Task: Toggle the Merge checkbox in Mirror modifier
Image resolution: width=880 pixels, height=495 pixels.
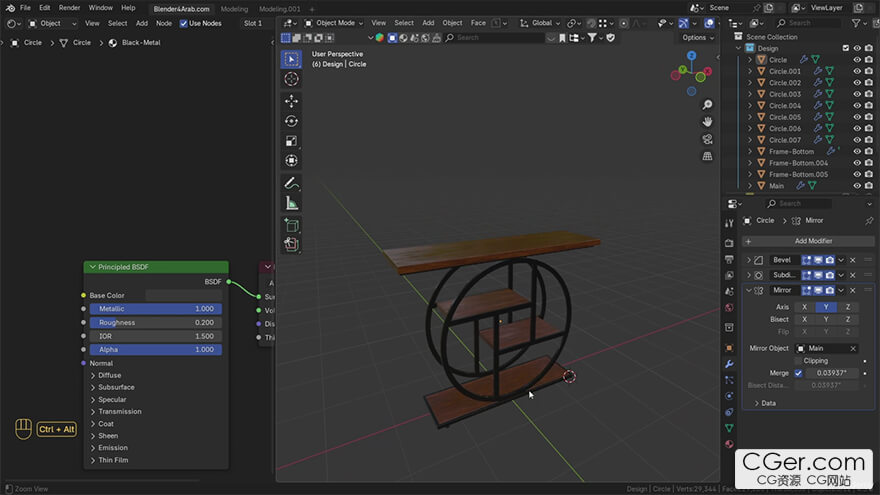Action: (798, 373)
